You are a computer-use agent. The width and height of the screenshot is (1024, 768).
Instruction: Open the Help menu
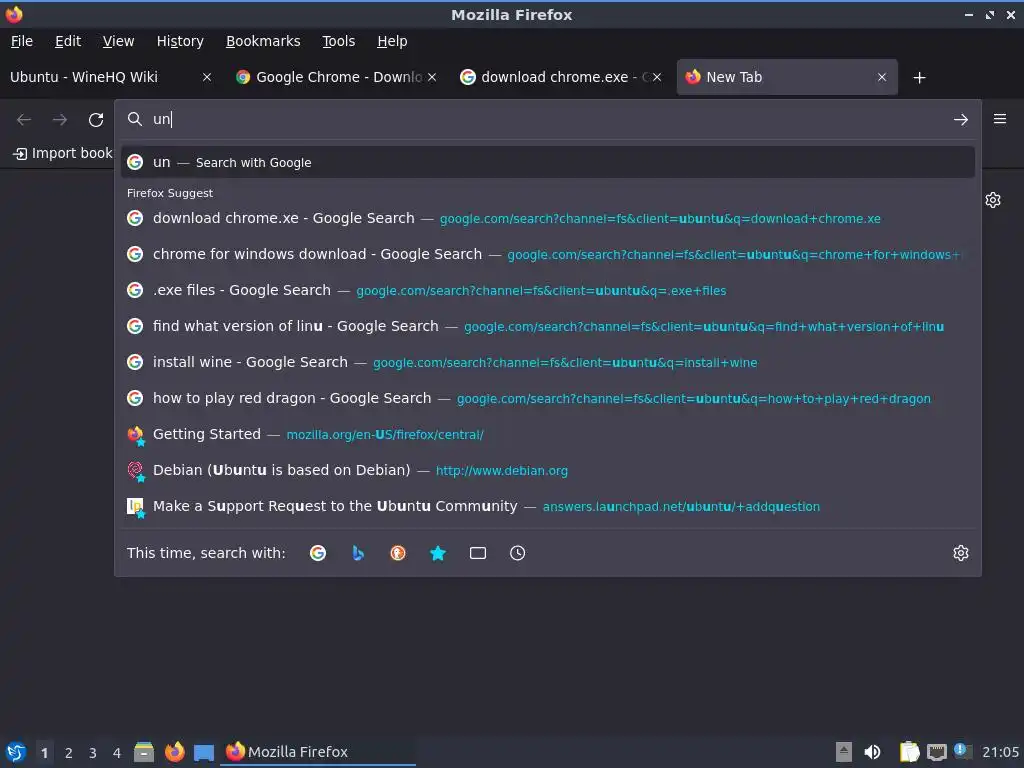[x=392, y=41]
